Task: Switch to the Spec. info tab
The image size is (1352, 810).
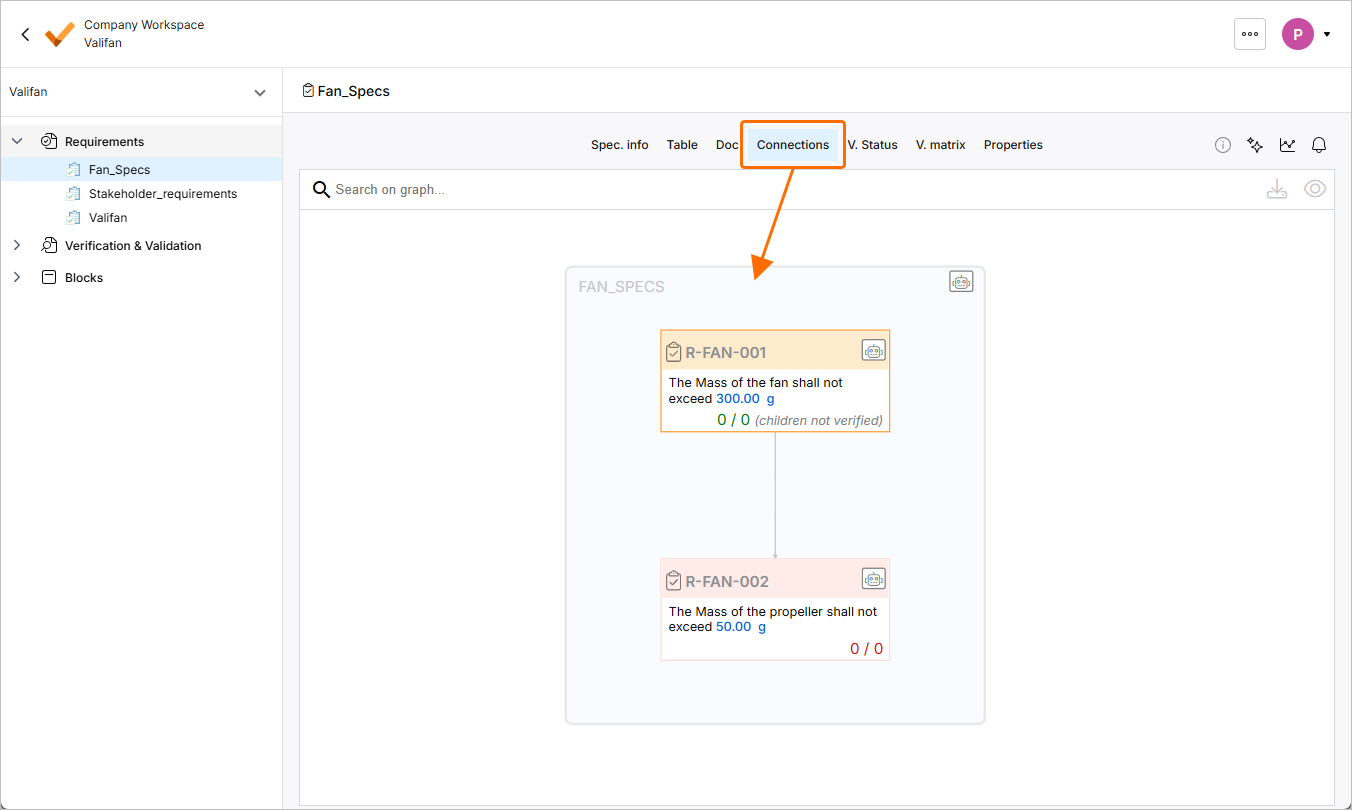Action: [619, 145]
